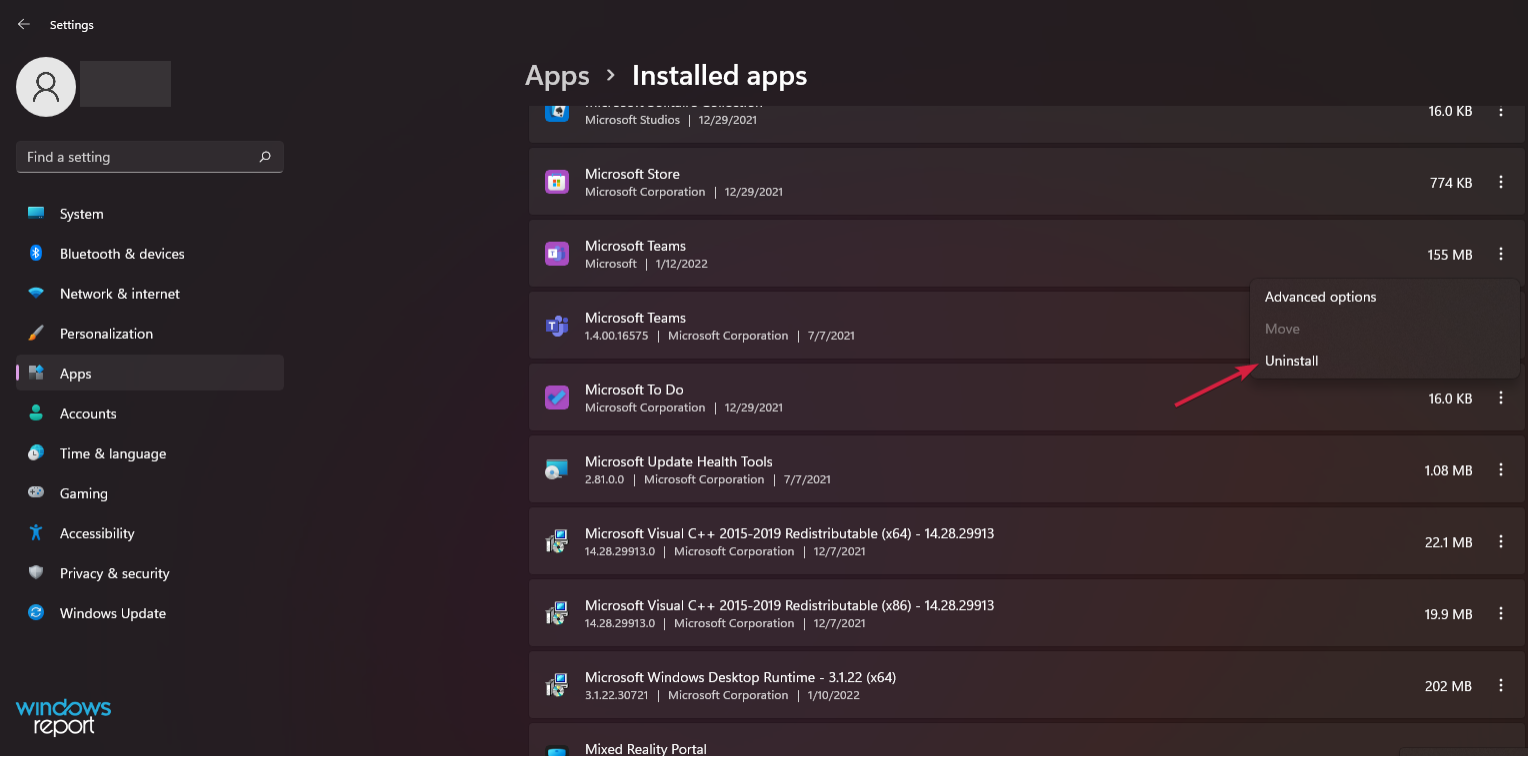Click the Accounts person icon in sidebar
The height and width of the screenshot is (757, 1528).
tap(36, 413)
